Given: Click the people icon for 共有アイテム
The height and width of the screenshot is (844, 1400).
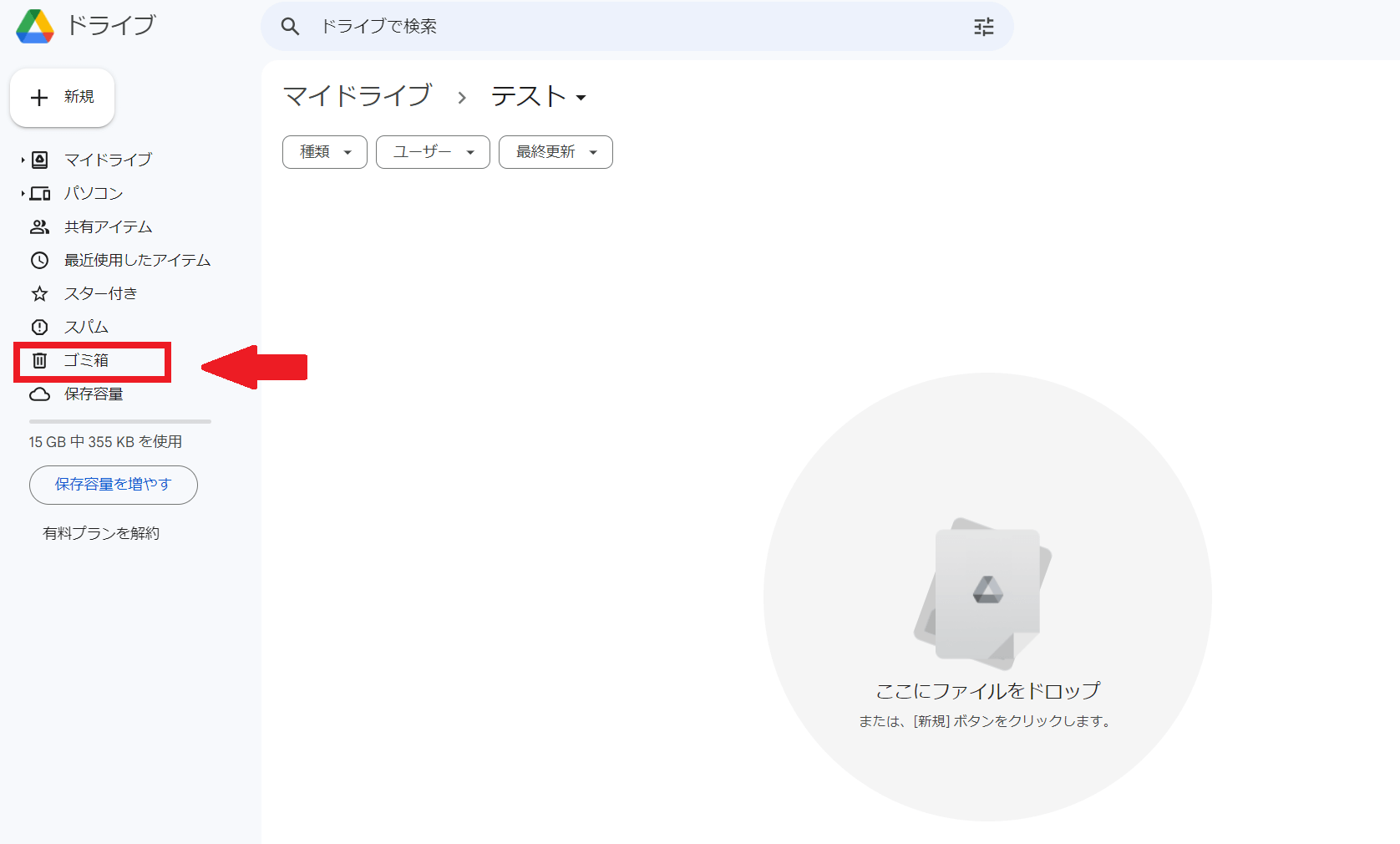Looking at the screenshot, I should 39,226.
